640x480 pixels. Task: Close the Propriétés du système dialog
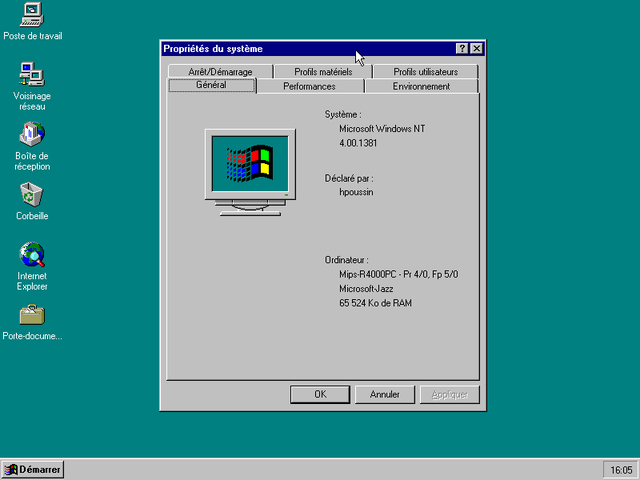tap(476, 49)
